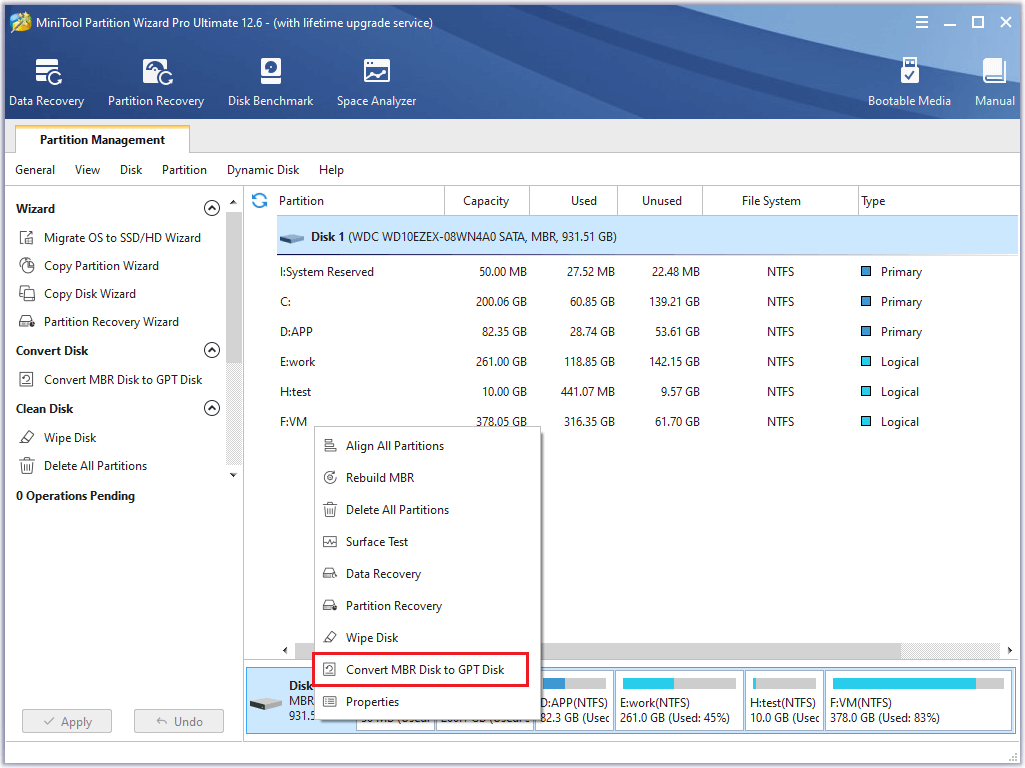Image resolution: width=1025 pixels, height=768 pixels.
Task: Click Copy Disk Wizard link
Action: 90,293
